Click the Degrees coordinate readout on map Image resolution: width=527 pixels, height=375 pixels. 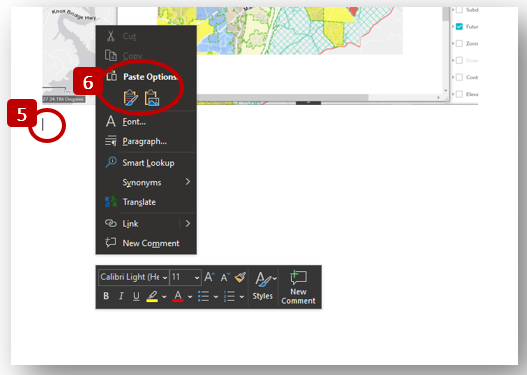pyautogui.click(x=63, y=99)
